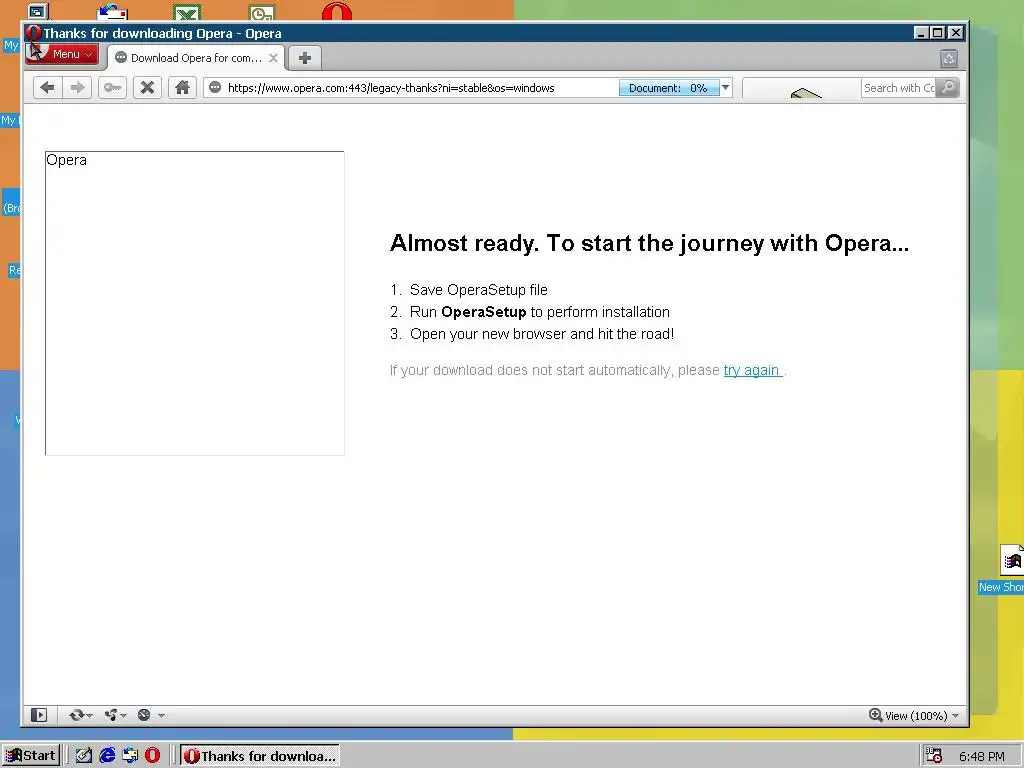
Task: Open the red Opera Menu button
Action: pos(62,54)
